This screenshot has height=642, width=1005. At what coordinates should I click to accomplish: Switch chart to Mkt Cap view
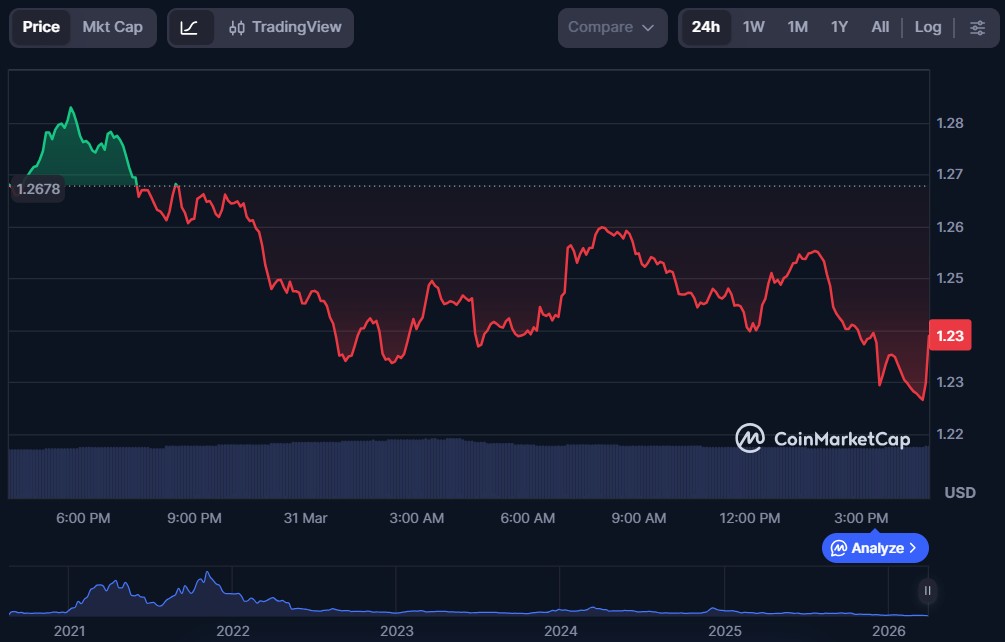(x=112, y=27)
